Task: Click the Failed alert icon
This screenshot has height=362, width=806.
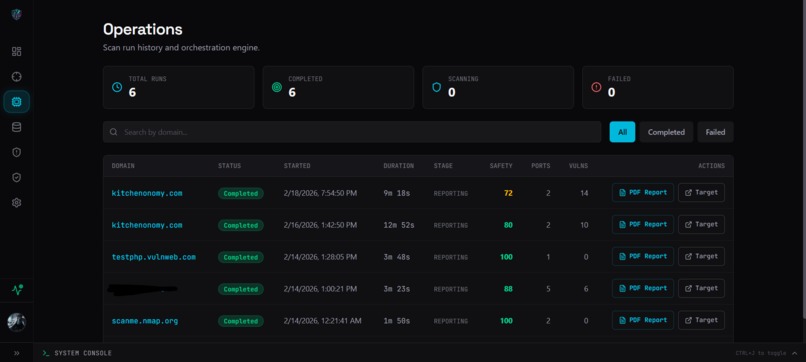Action: click(596, 87)
